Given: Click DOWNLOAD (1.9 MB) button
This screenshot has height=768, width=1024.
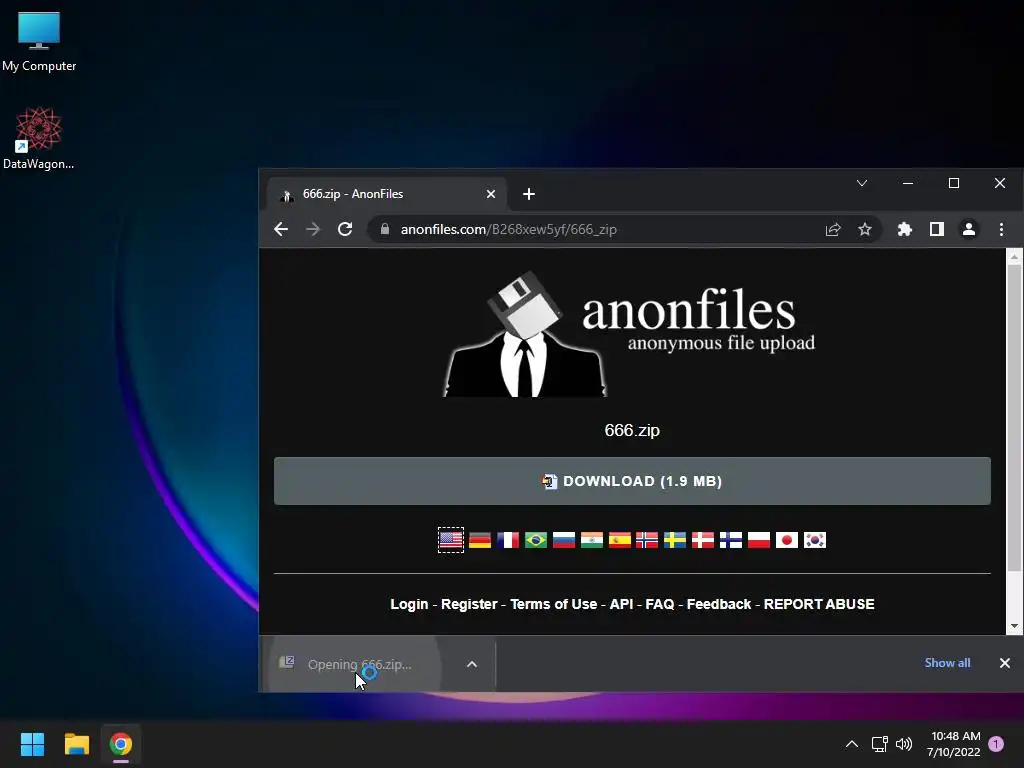Looking at the screenshot, I should [632, 481].
